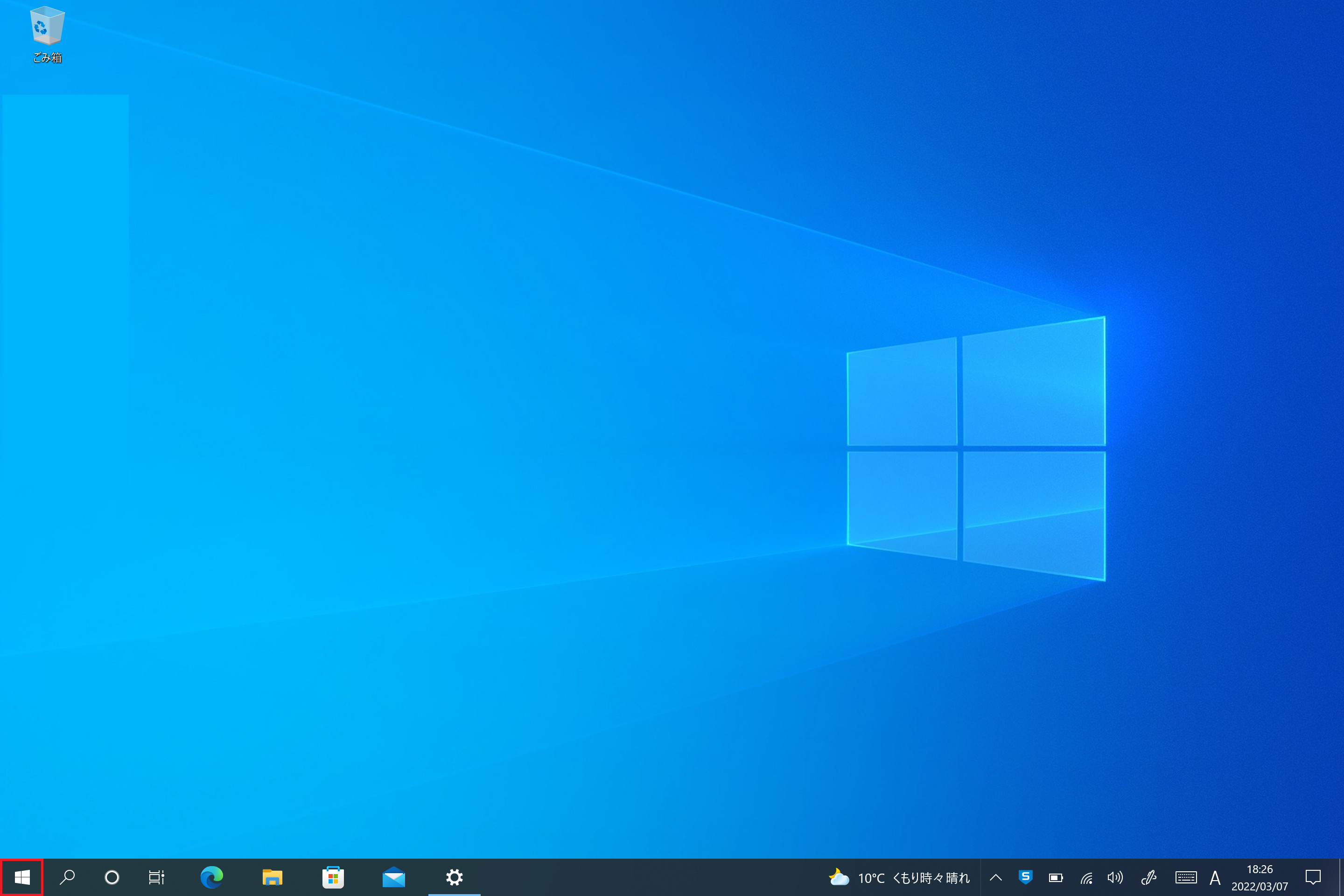Open clock calendar showing 18:26
This screenshot has width=1344, height=896.
click(x=1260, y=878)
